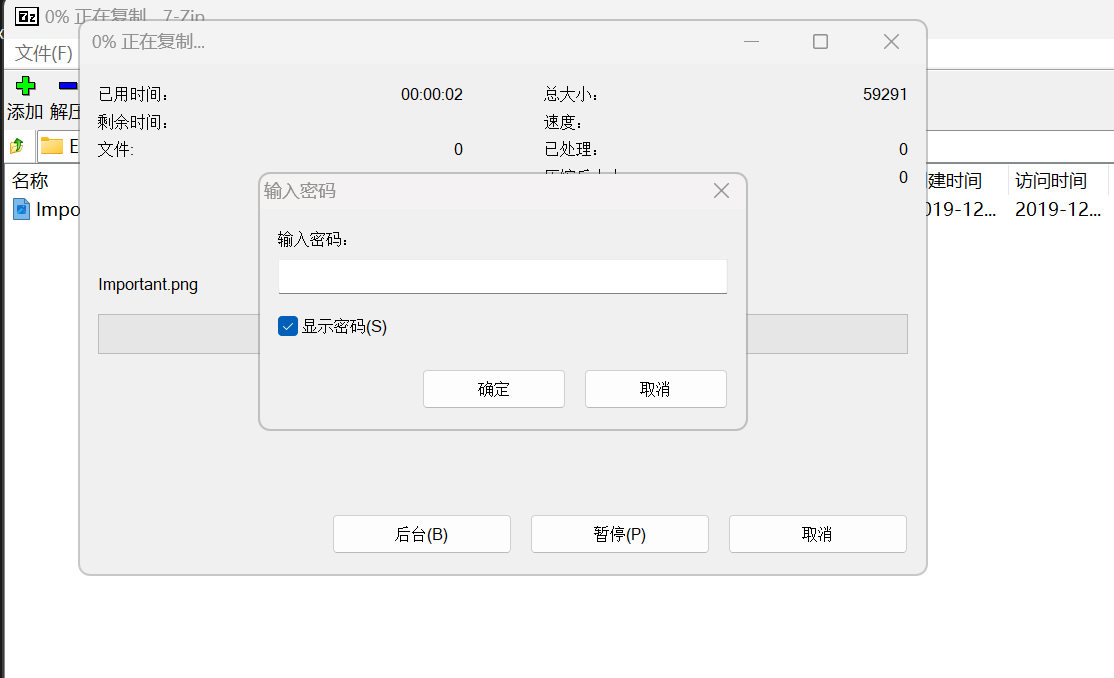The height and width of the screenshot is (678, 1114).
Task: Close the 正在复制 progress window
Action: pos(891,42)
